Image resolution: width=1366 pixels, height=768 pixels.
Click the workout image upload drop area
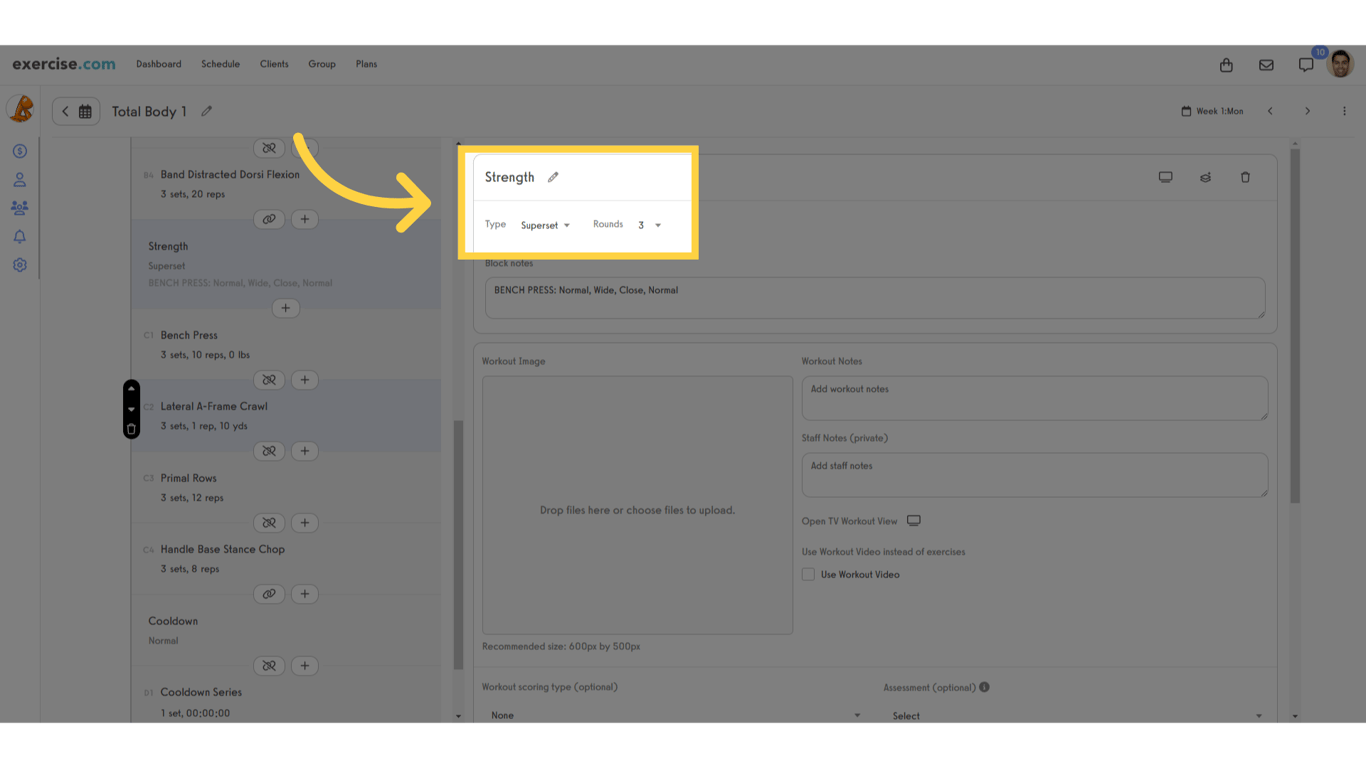637,505
